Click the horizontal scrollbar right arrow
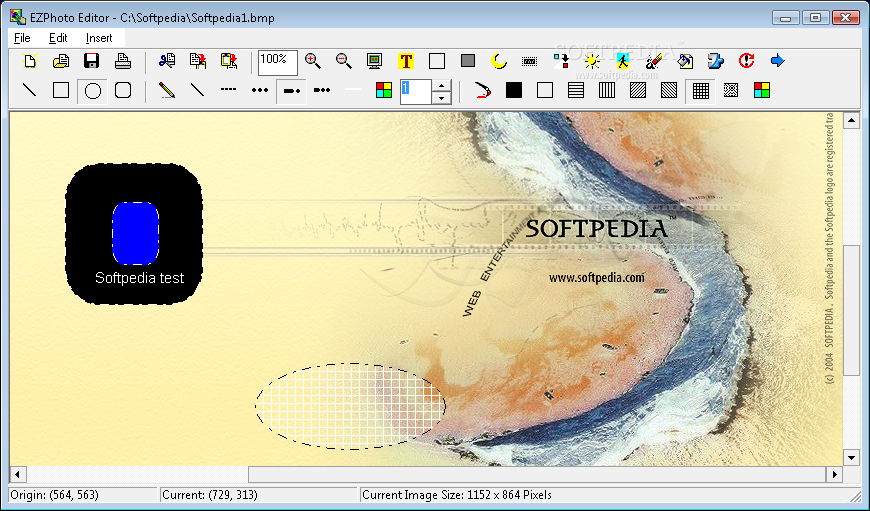The image size is (870, 511). click(x=834, y=474)
